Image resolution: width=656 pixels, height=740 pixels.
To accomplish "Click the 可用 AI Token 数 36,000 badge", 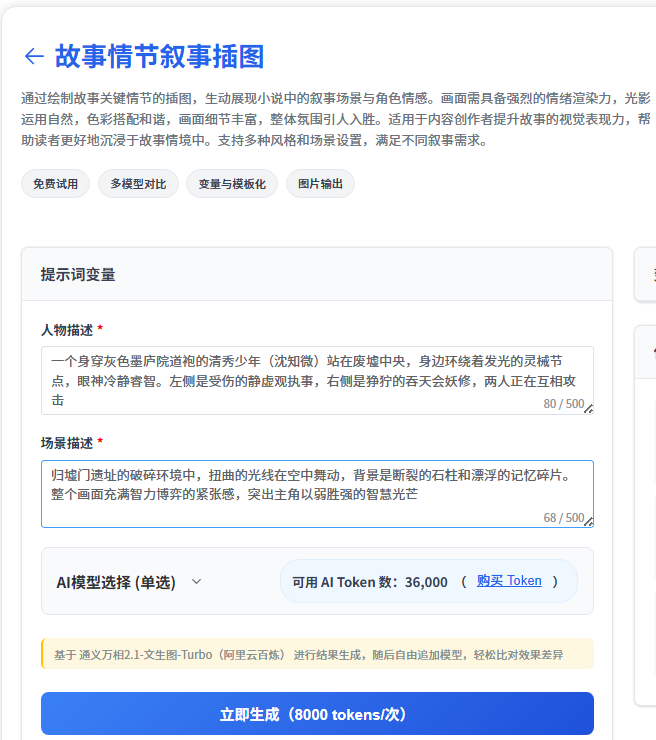I will [x=370, y=582].
